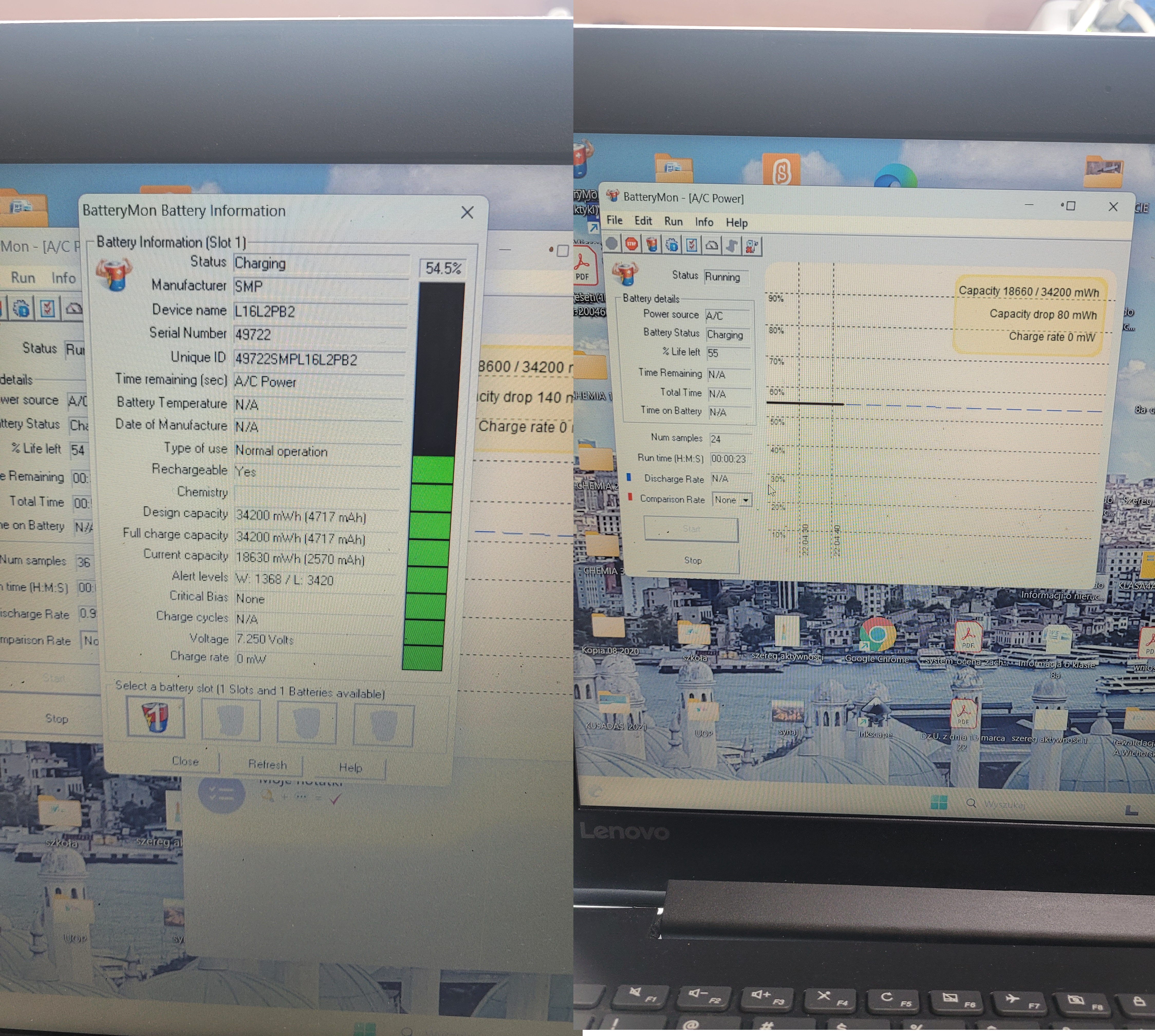Open the Run menu in BatteryMon
The height and width of the screenshot is (1036, 1155).
pos(673,221)
